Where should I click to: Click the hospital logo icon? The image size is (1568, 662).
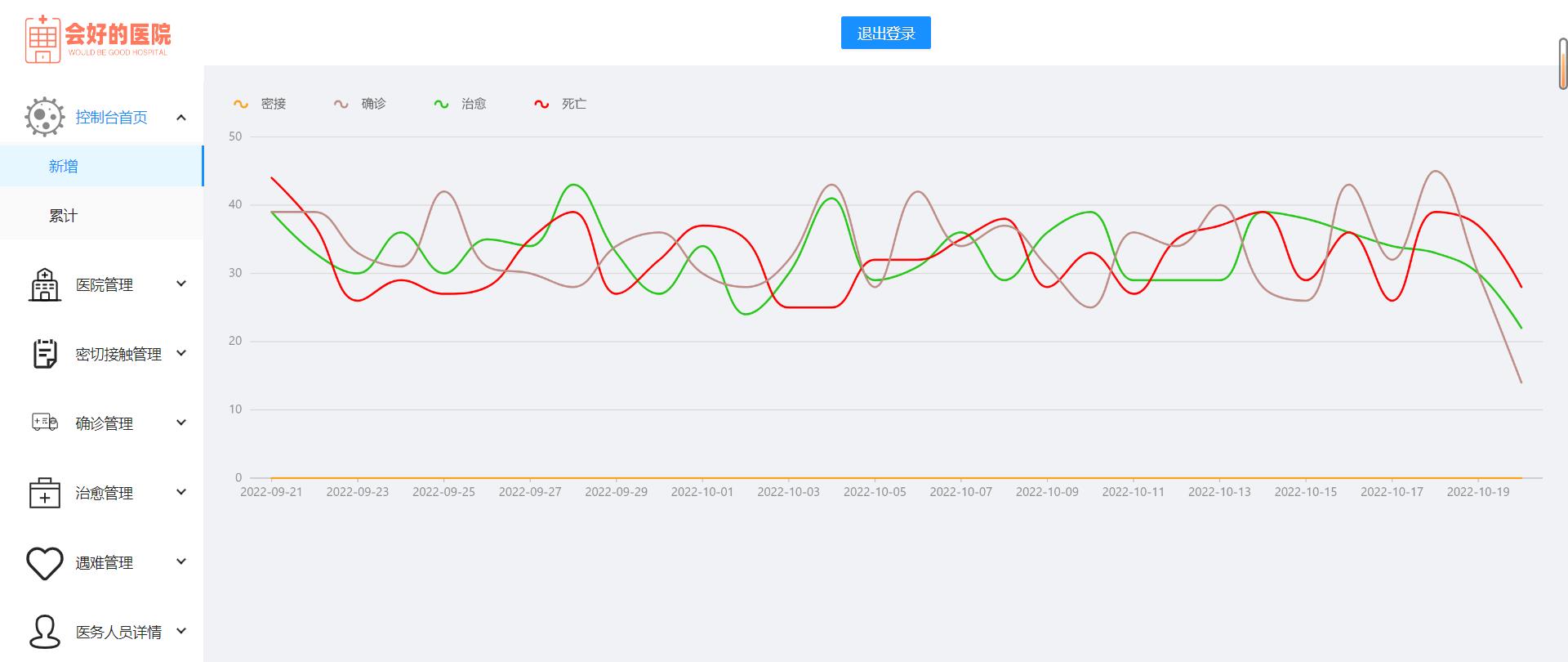coord(42,38)
